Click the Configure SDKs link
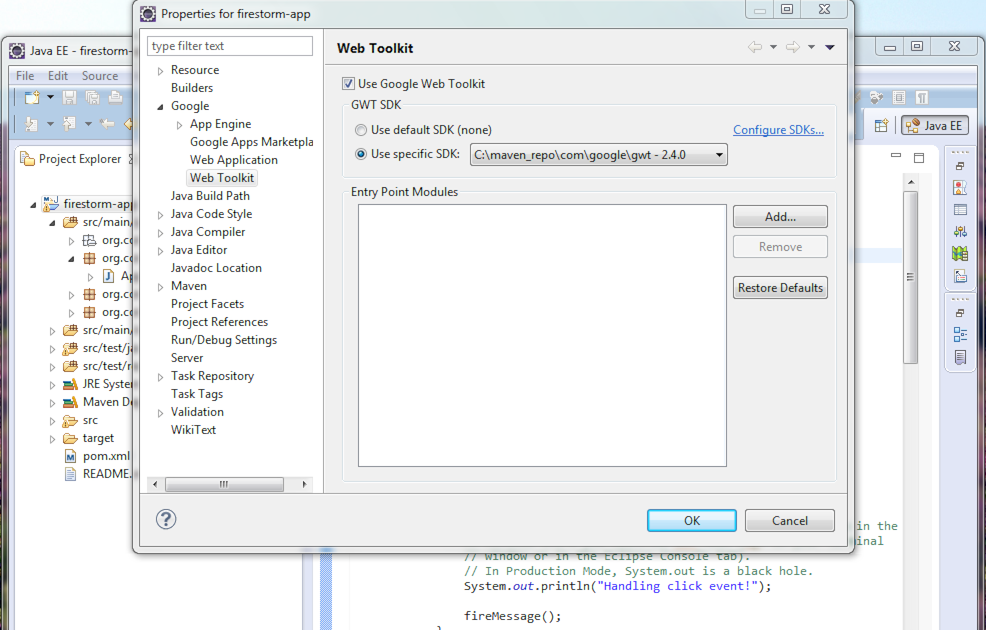986x630 pixels. point(778,130)
